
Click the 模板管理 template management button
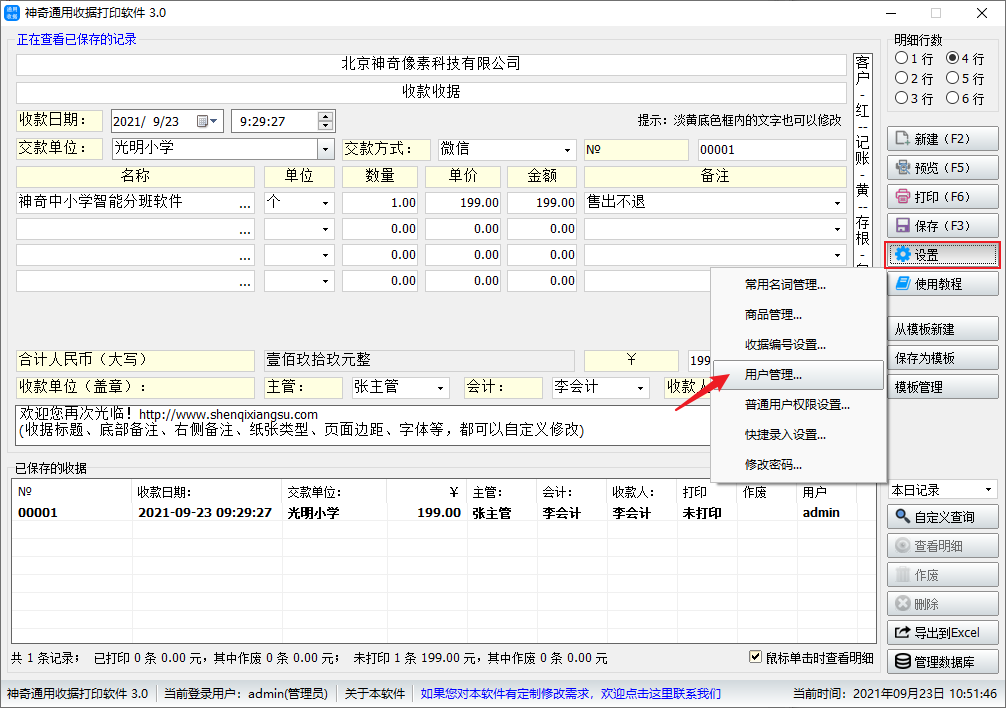tap(942, 387)
